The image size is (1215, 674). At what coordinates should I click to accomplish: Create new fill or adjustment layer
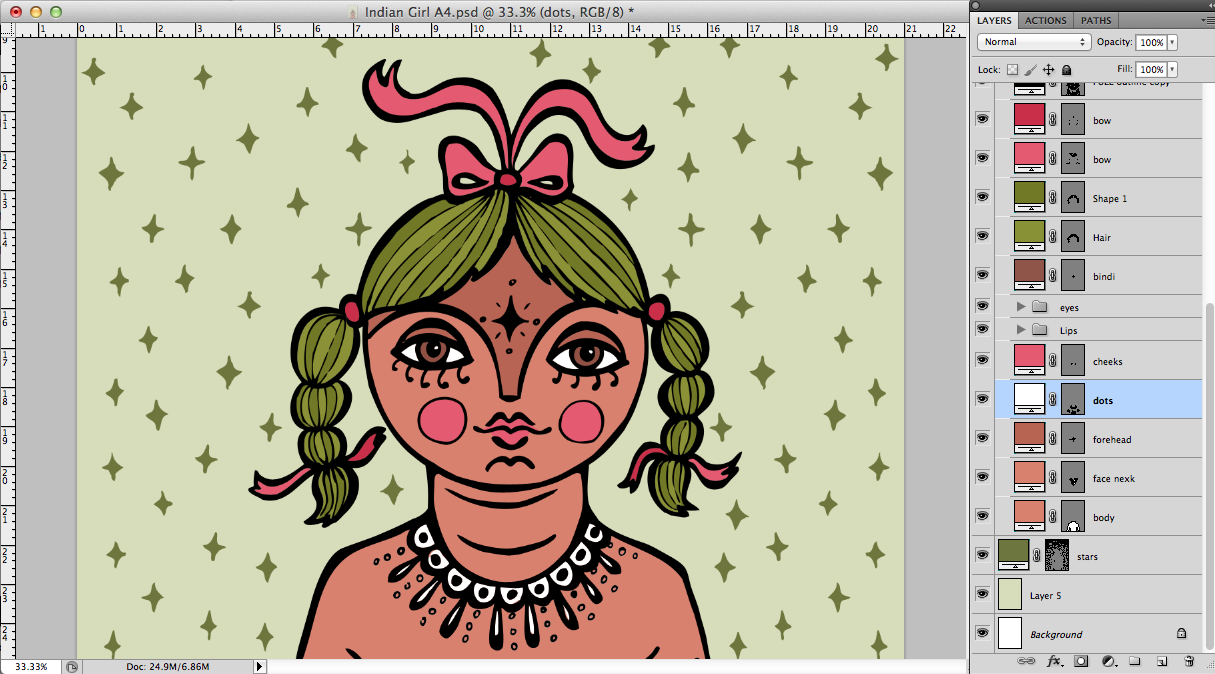(1108, 661)
